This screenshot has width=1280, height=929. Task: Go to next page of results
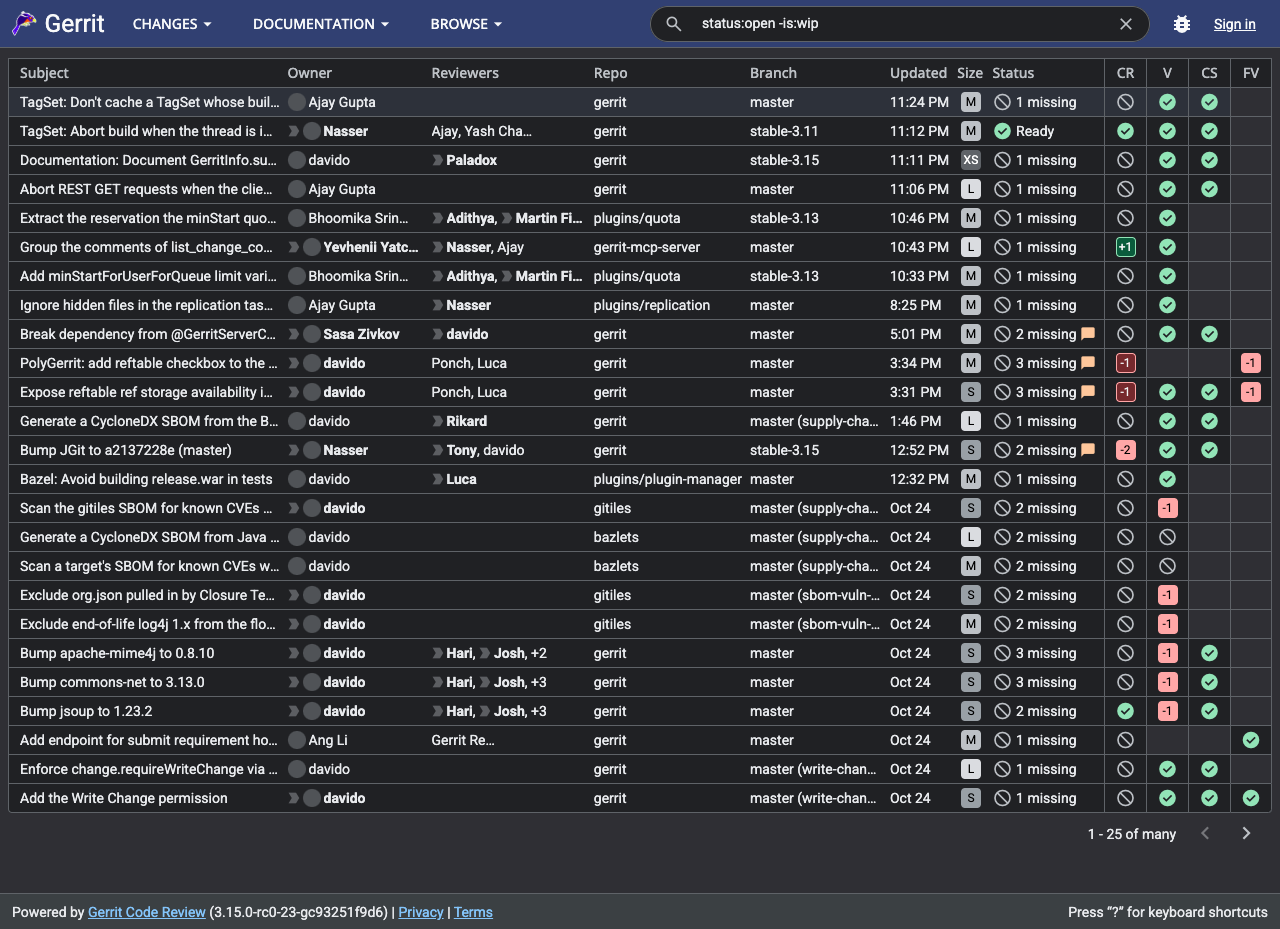click(x=1246, y=833)
